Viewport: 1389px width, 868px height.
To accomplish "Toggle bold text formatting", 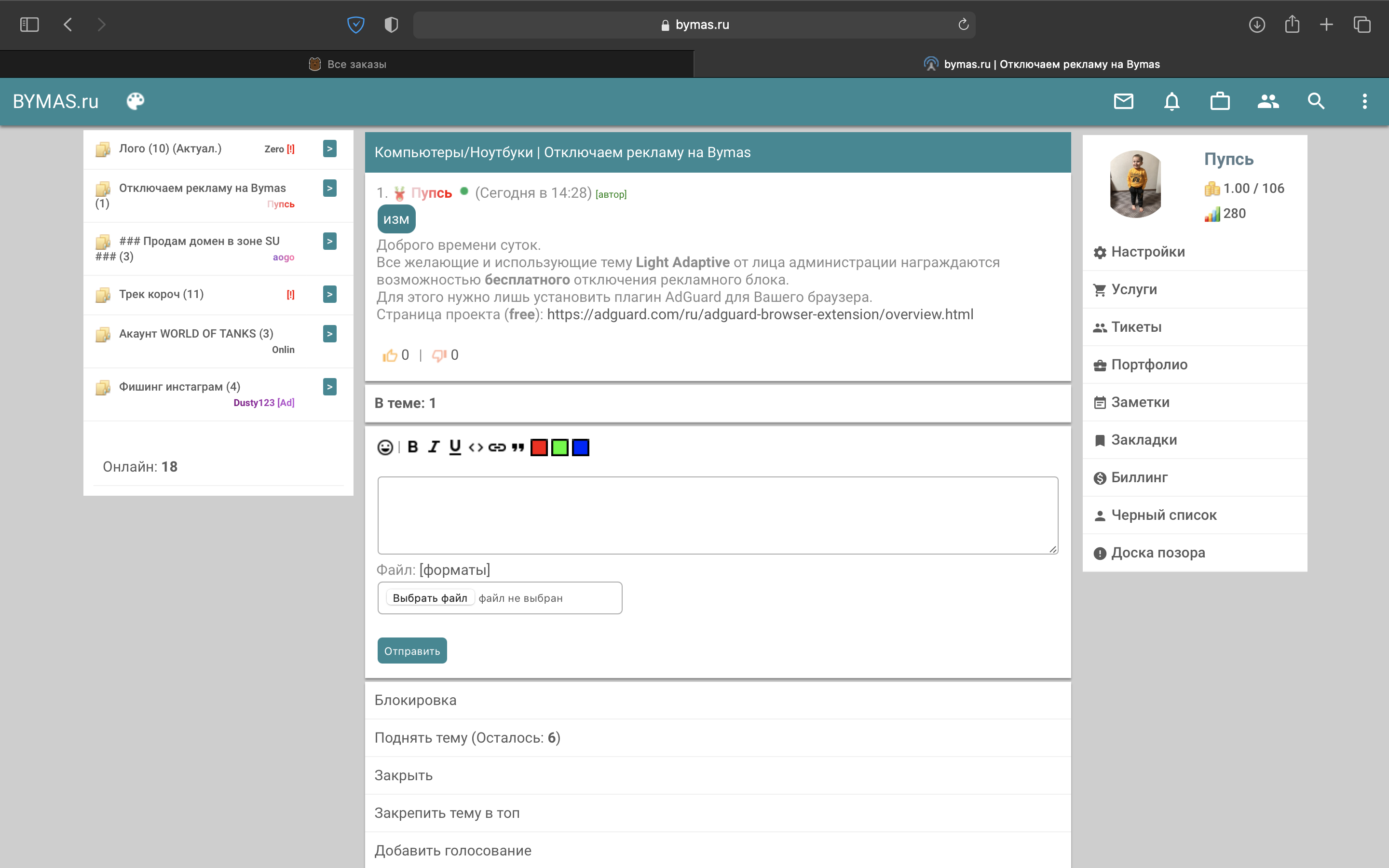I will pyautogui.click(x=413, y=447).
